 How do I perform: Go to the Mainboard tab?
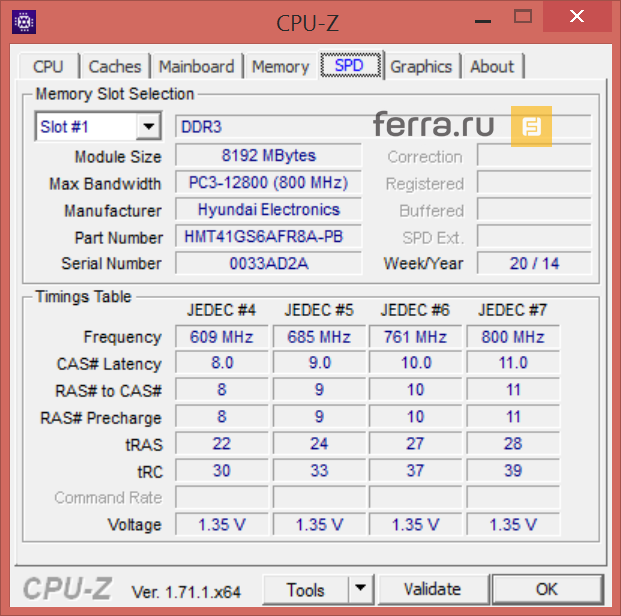pos(196,67)
